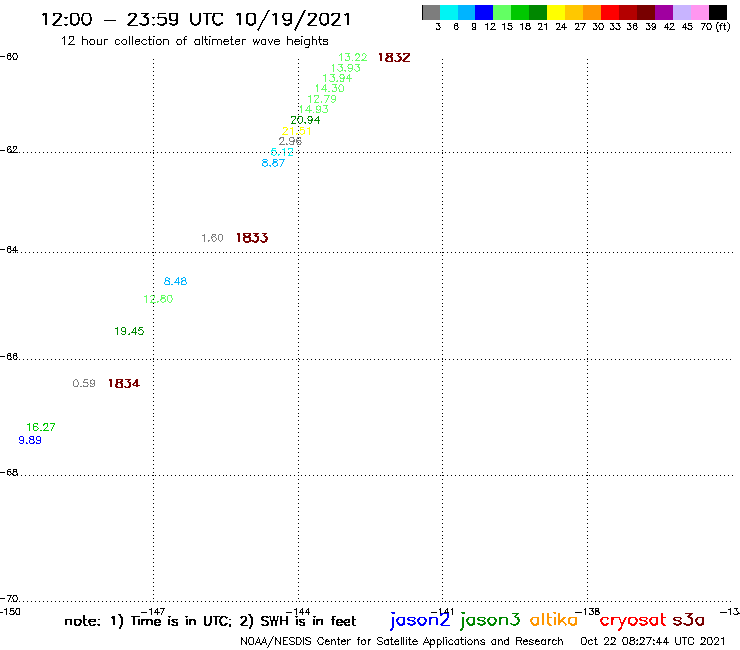Click the -147 longitude axis label
The height and width of the screenshot is (650, 740).
click(x=153, y=612)
